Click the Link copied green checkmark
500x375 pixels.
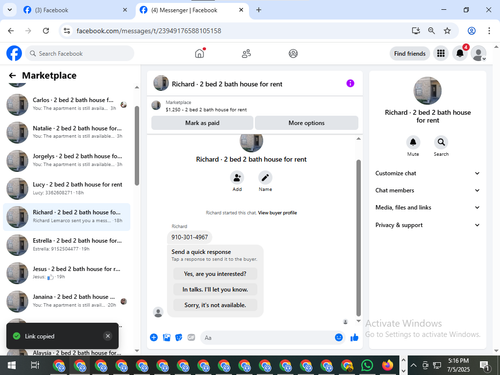click(x=16, y=336)
